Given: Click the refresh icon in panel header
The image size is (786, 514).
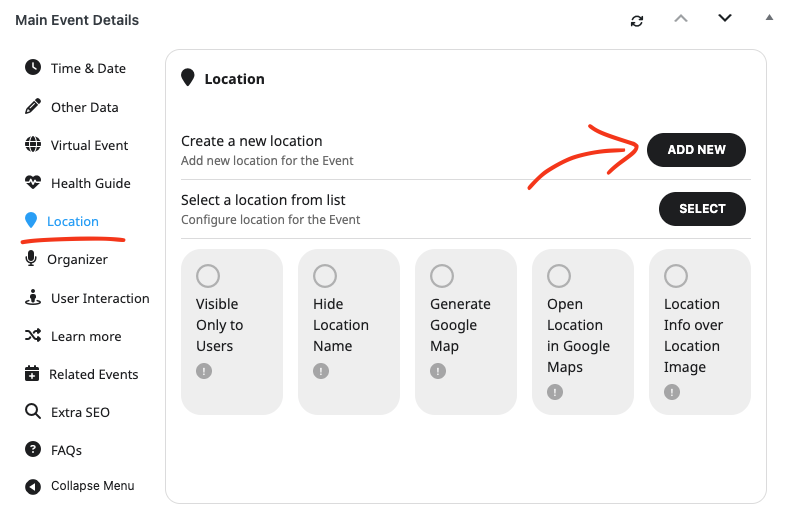Looking at the screenshot, I should pos(637,20).
